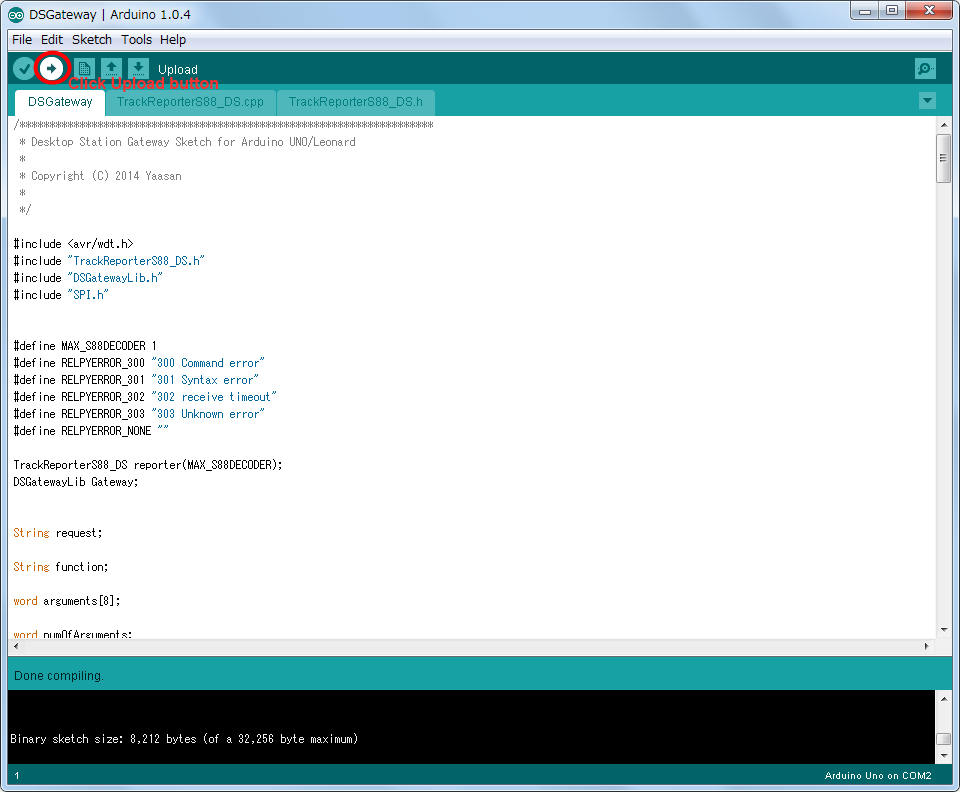
Task: Click the console scrollbar up arrow
Action: coord(944,698)
